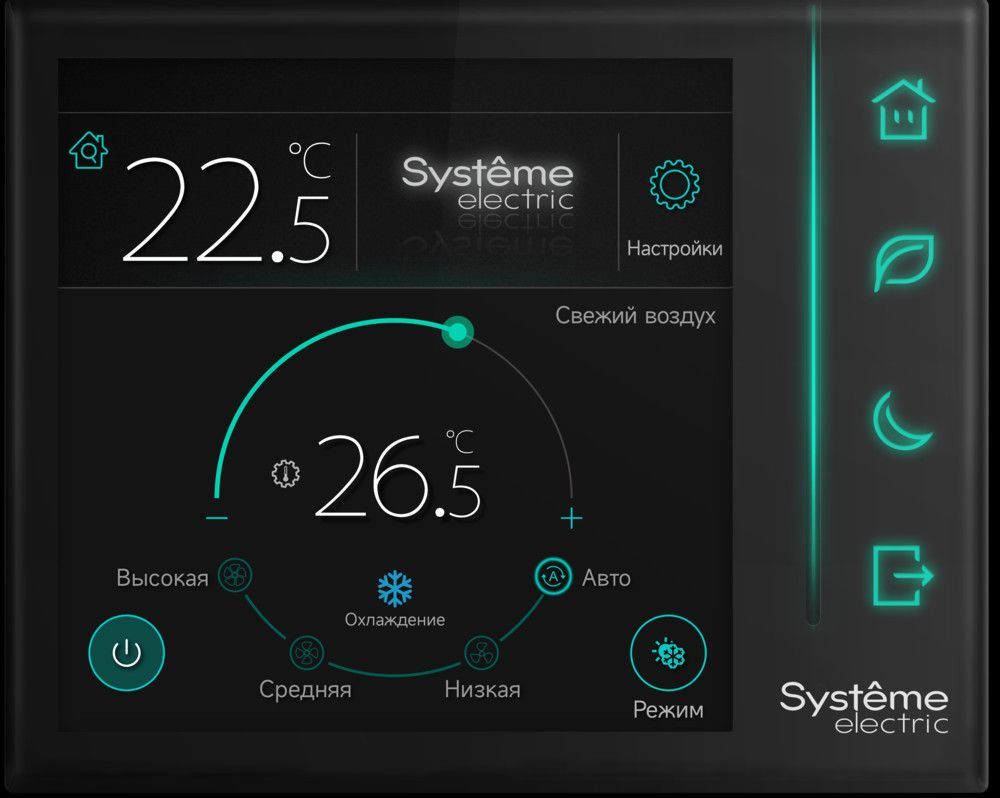Select Авто fan speed
This screenshot has height=798, width=1000.
point(551,577)
